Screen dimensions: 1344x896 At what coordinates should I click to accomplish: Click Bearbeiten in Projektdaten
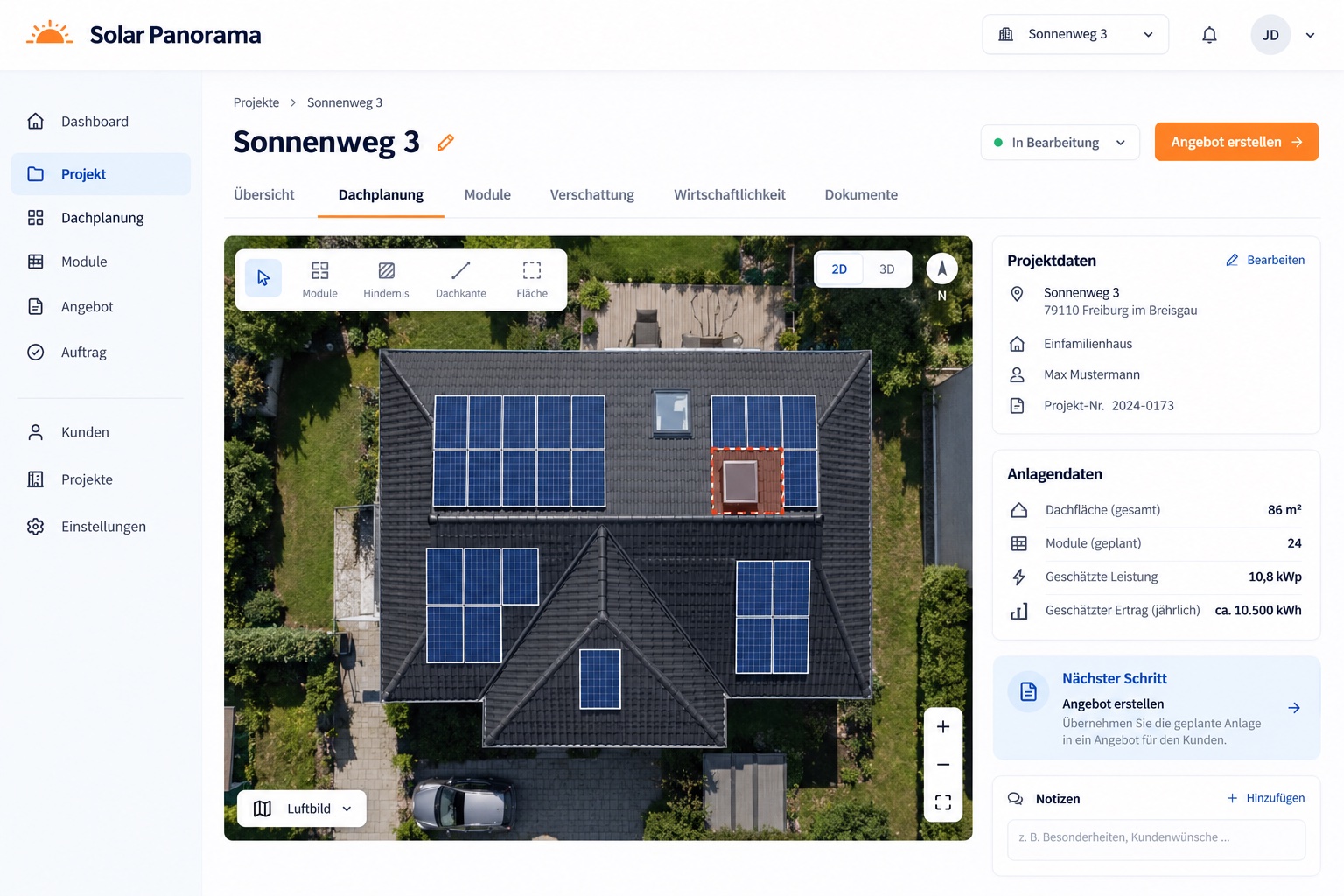pyautogui.click(x=1265, y=260)
